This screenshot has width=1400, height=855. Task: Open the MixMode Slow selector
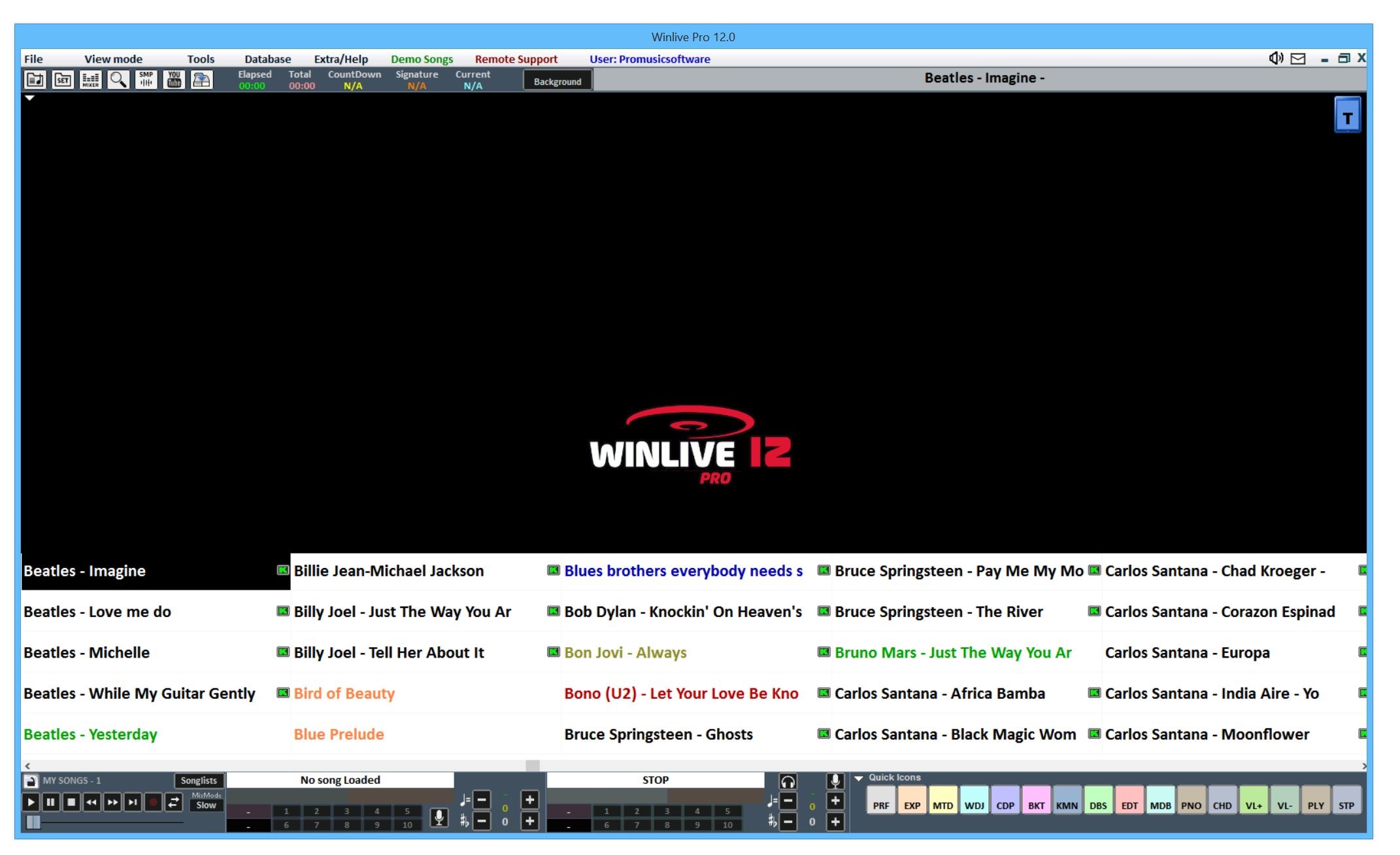pyautogui.click(x=206, y=804)
